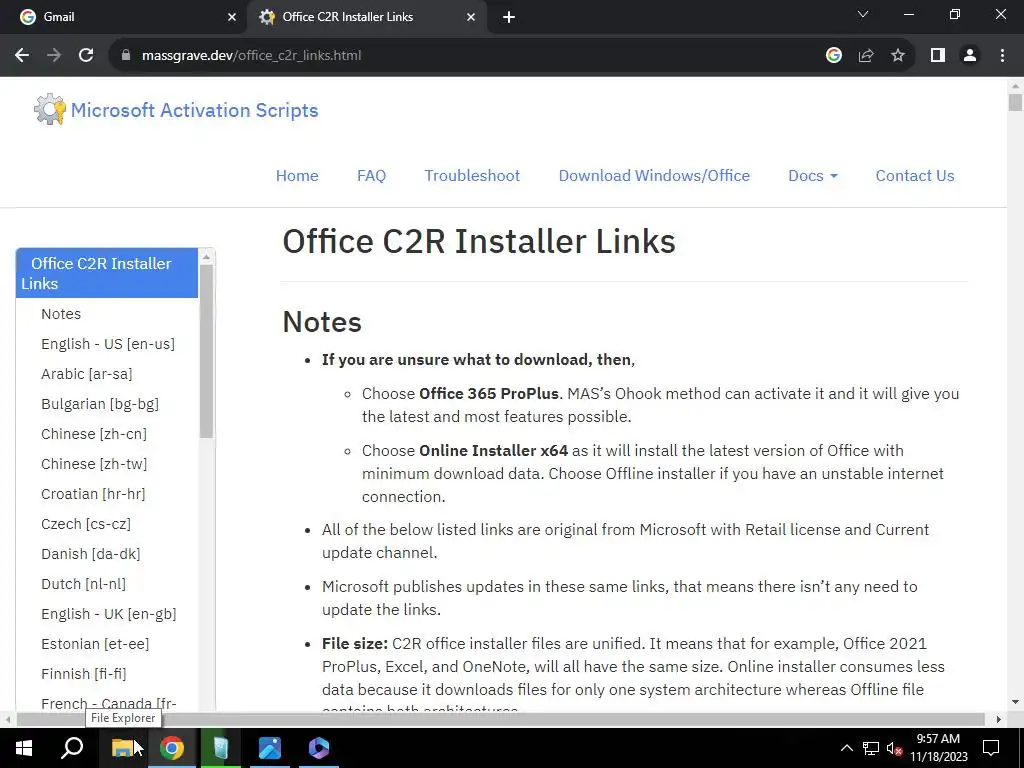Close the Office C2R Installer Links tab
Screen dimensions: 1024x768
pyautogui.click(x=471, y=17)
